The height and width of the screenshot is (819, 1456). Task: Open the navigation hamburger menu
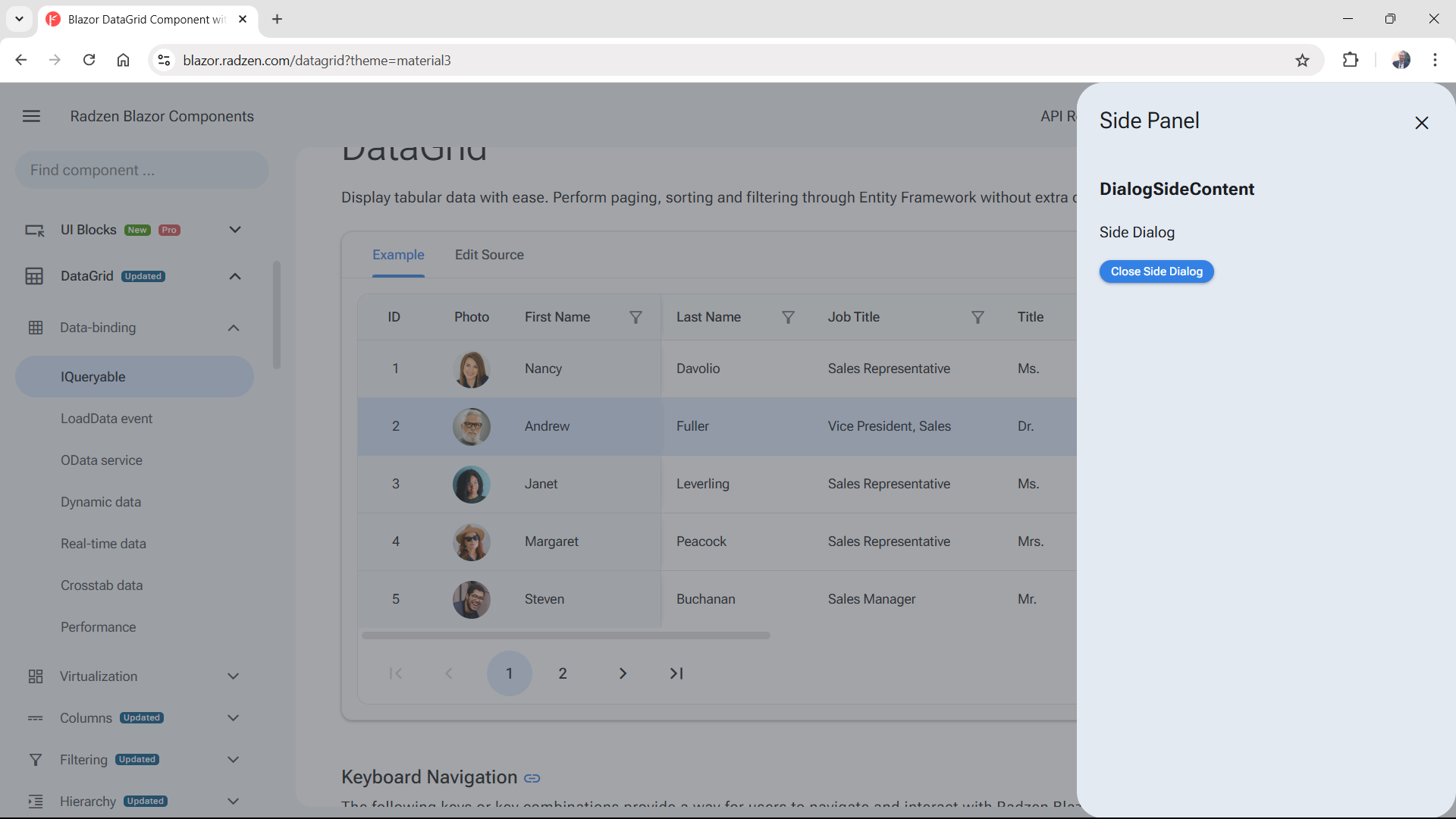point(31,115)
